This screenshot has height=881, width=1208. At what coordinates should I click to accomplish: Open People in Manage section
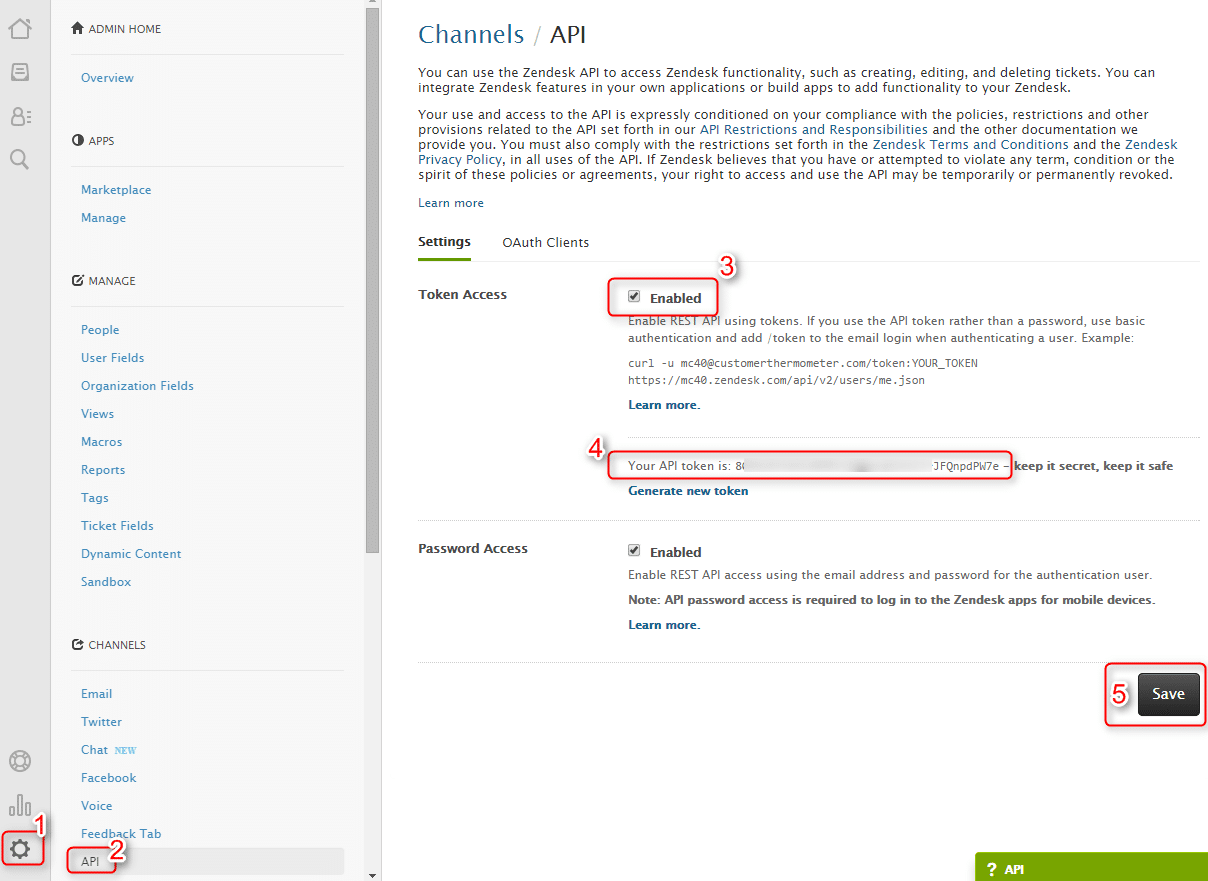[x=100, y=330]
